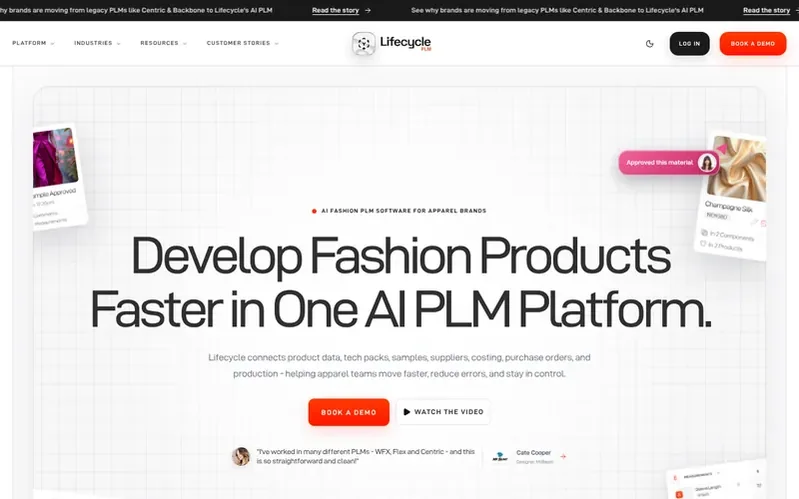Click the Champagne Silk fabric image

738,169
